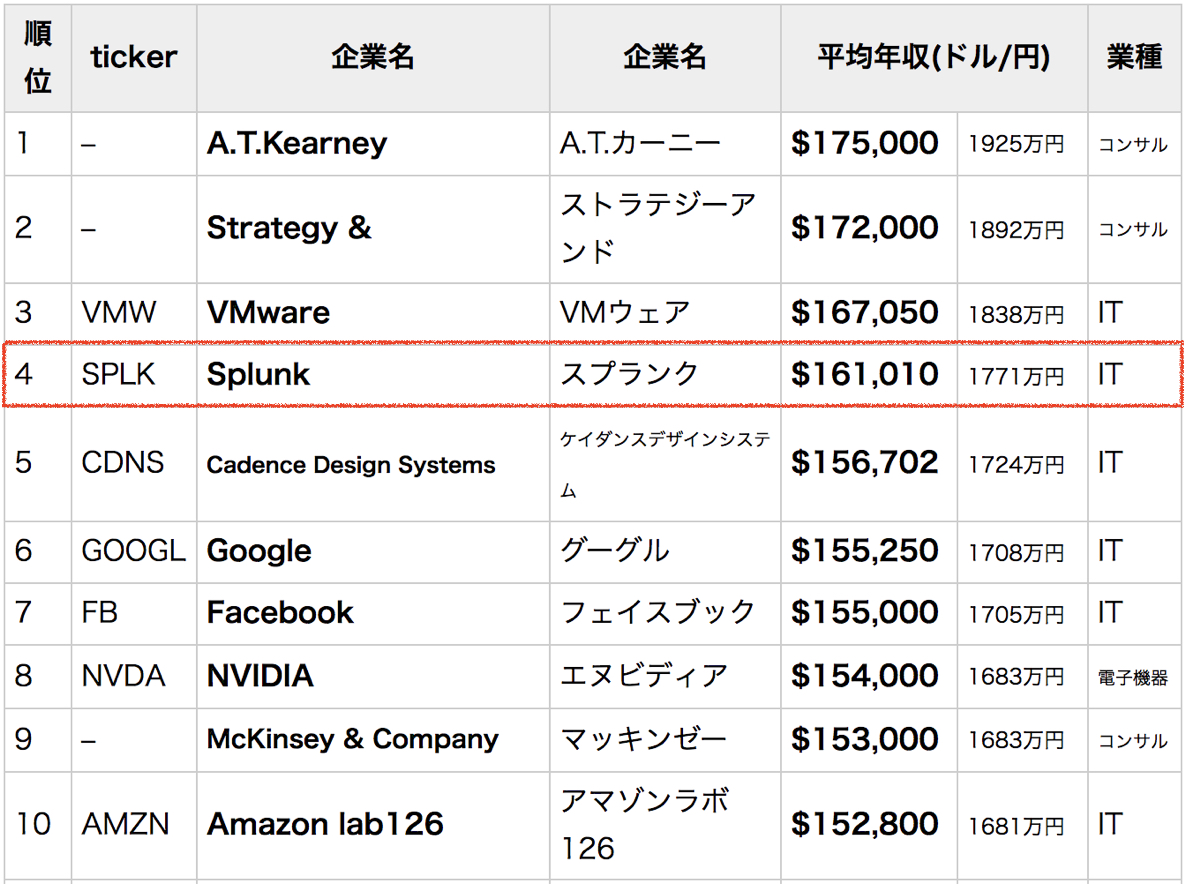Click the 業種 column header
The image size is (1186, 884).
tap(1134, 57)
